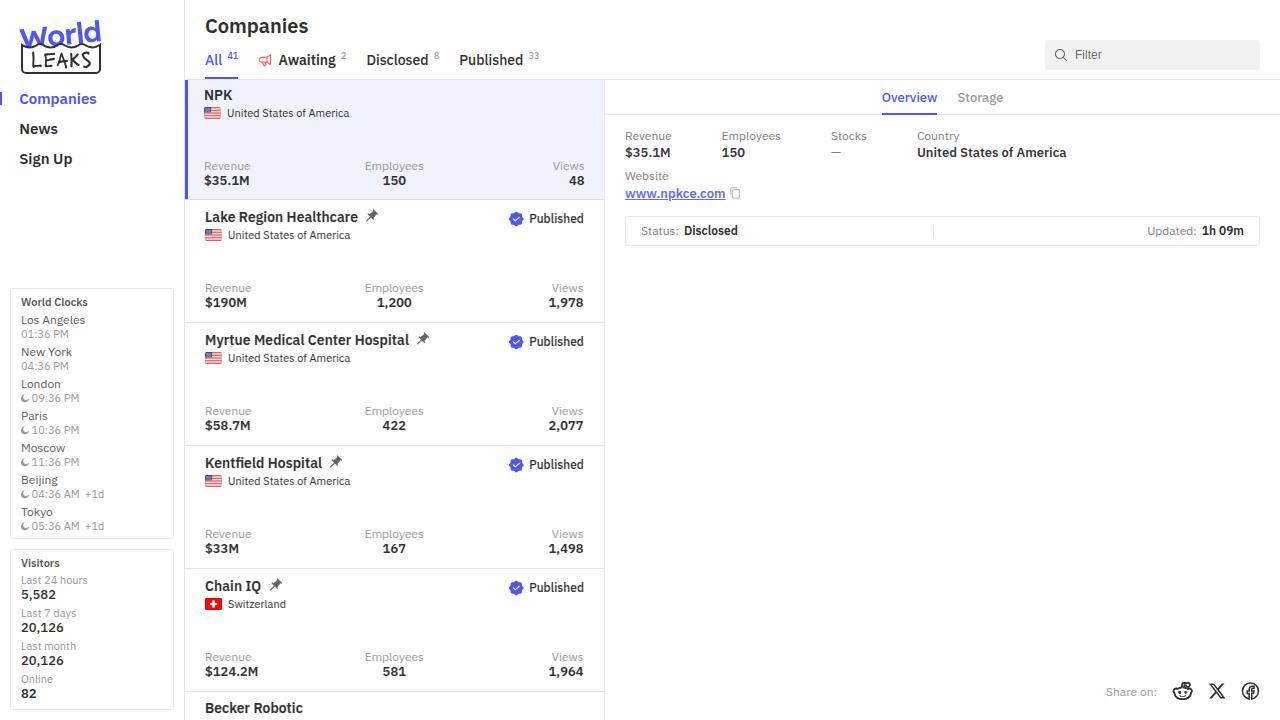This screenshot has width=1280, height=720.
Task: Click United States of America country value in overview
Action: (991, 153)
